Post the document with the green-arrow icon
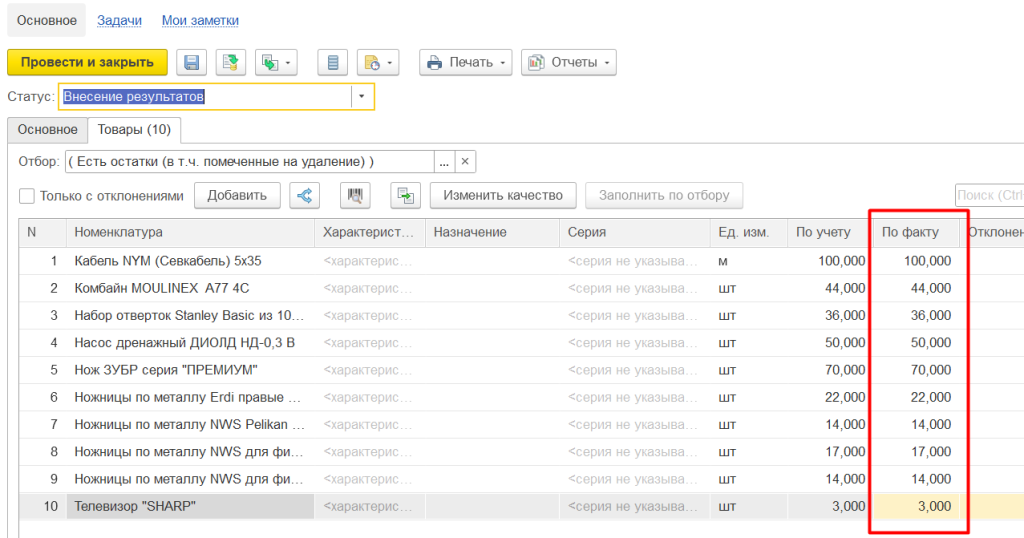The height and width of the screenshot is (538, 1024). (231, 63)
